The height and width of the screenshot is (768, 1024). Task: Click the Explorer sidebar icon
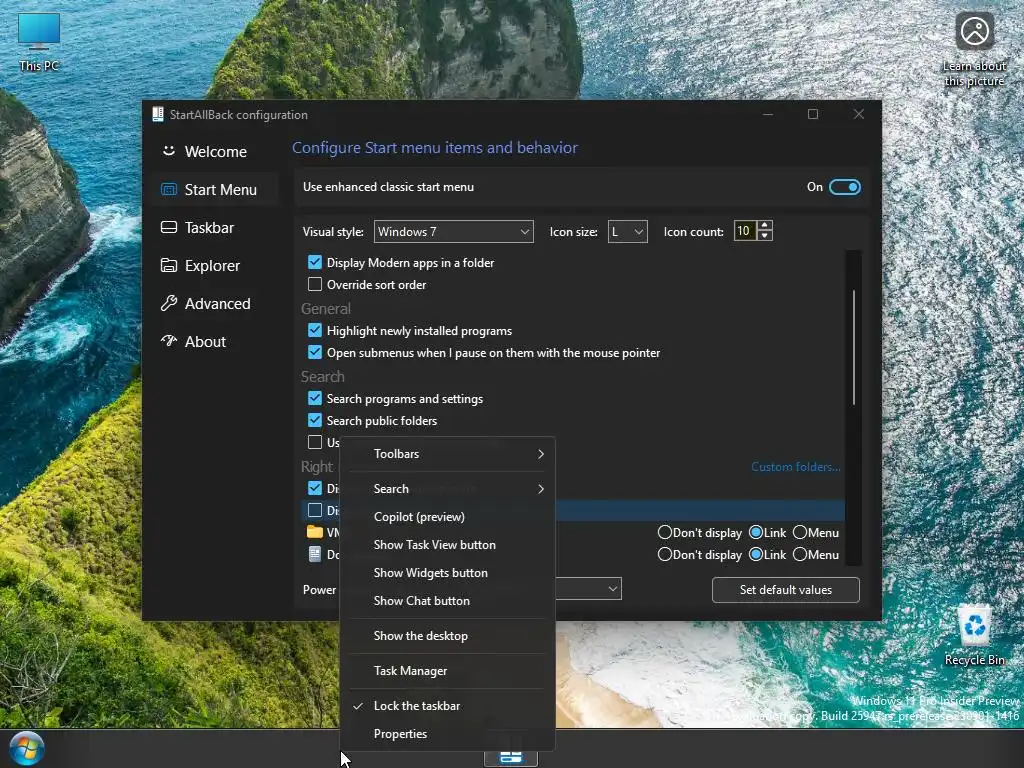tap(168, 265)
